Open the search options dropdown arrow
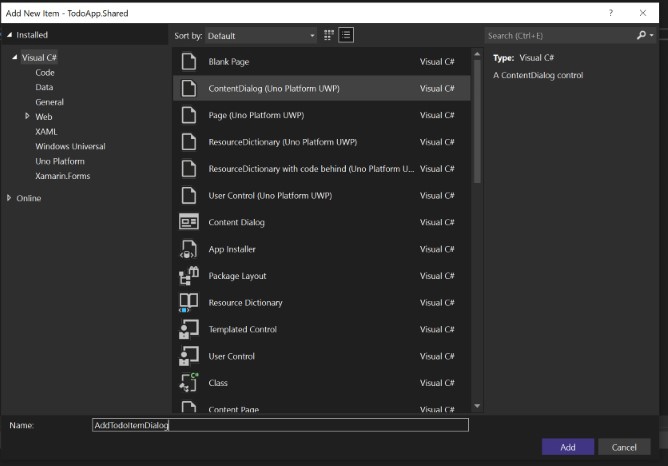The image size is (668, 466). 651,35
